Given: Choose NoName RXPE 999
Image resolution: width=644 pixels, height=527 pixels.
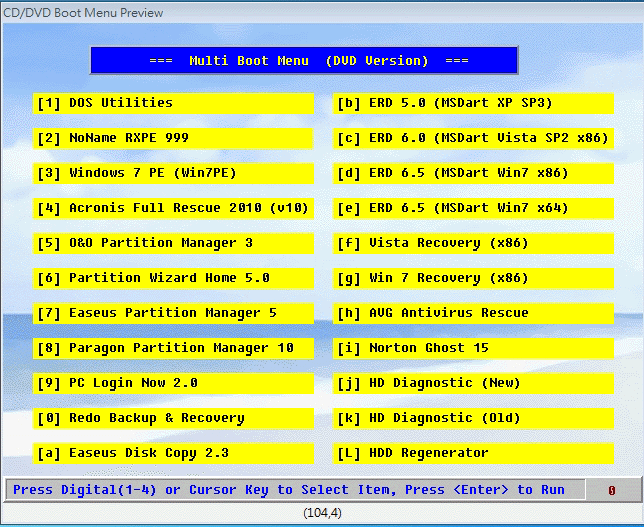Looking at the screenshot, I should [173, 138].
